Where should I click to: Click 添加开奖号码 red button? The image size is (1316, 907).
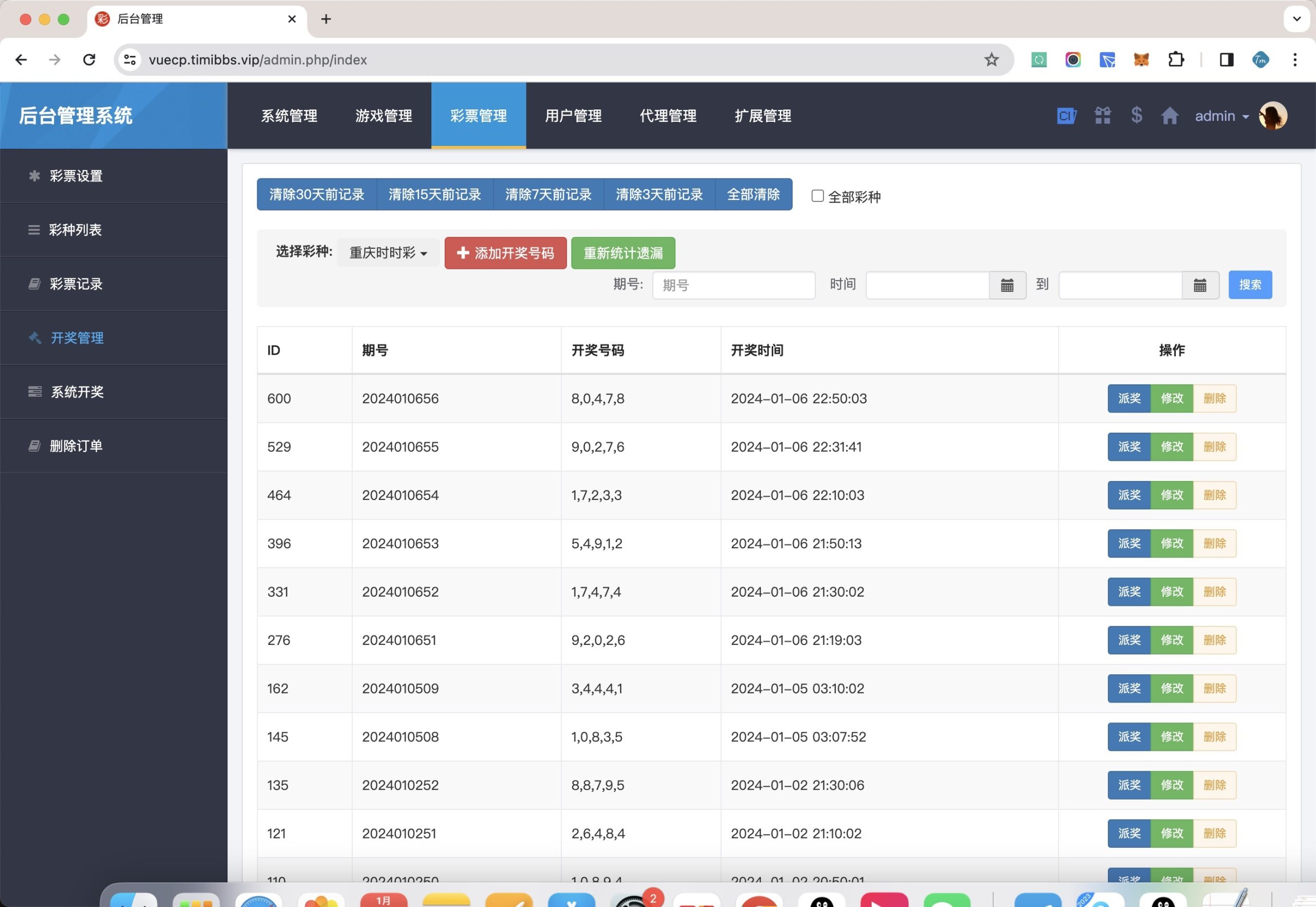tap(505, 253)
